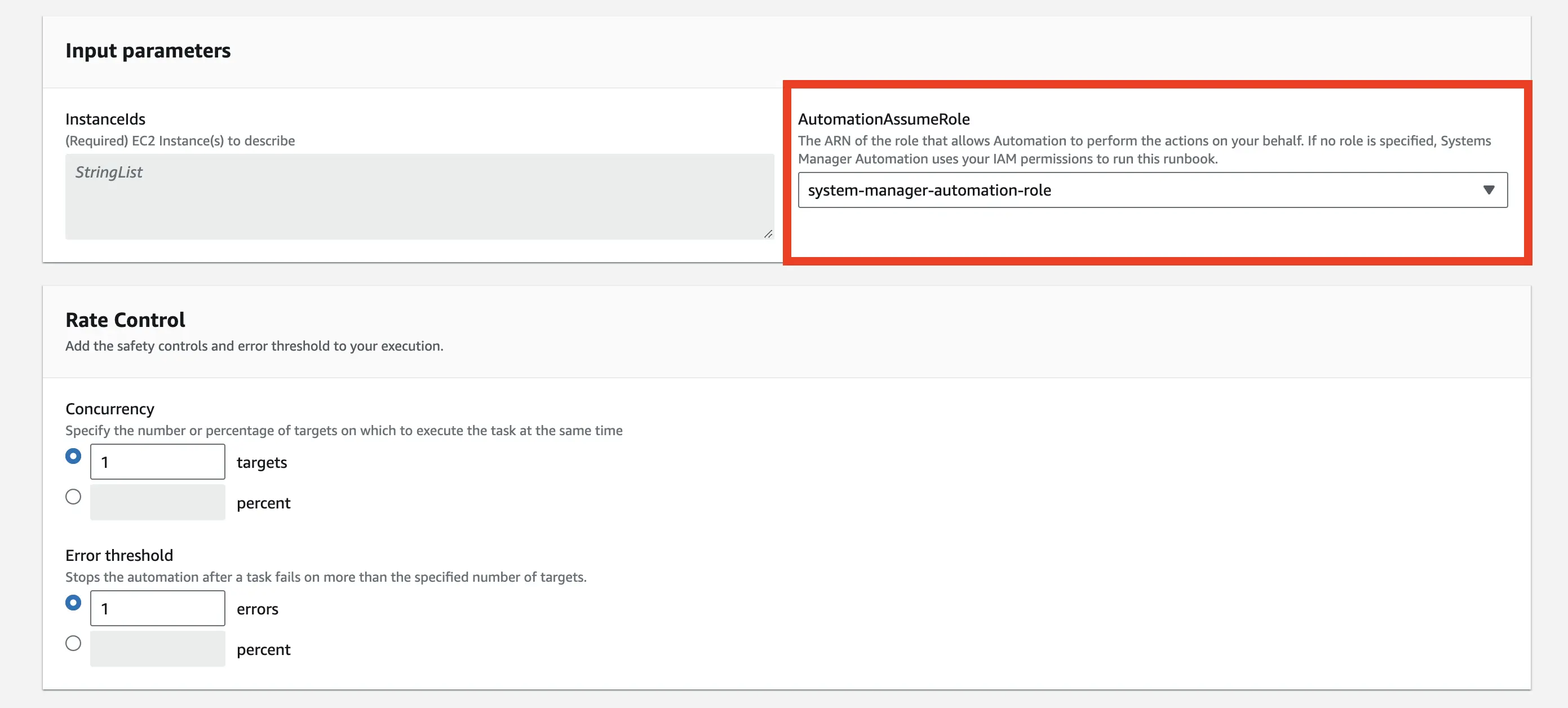Select the percent radio under Error threshold
This screenshot has height=708, width=1568.
(73, 643)
